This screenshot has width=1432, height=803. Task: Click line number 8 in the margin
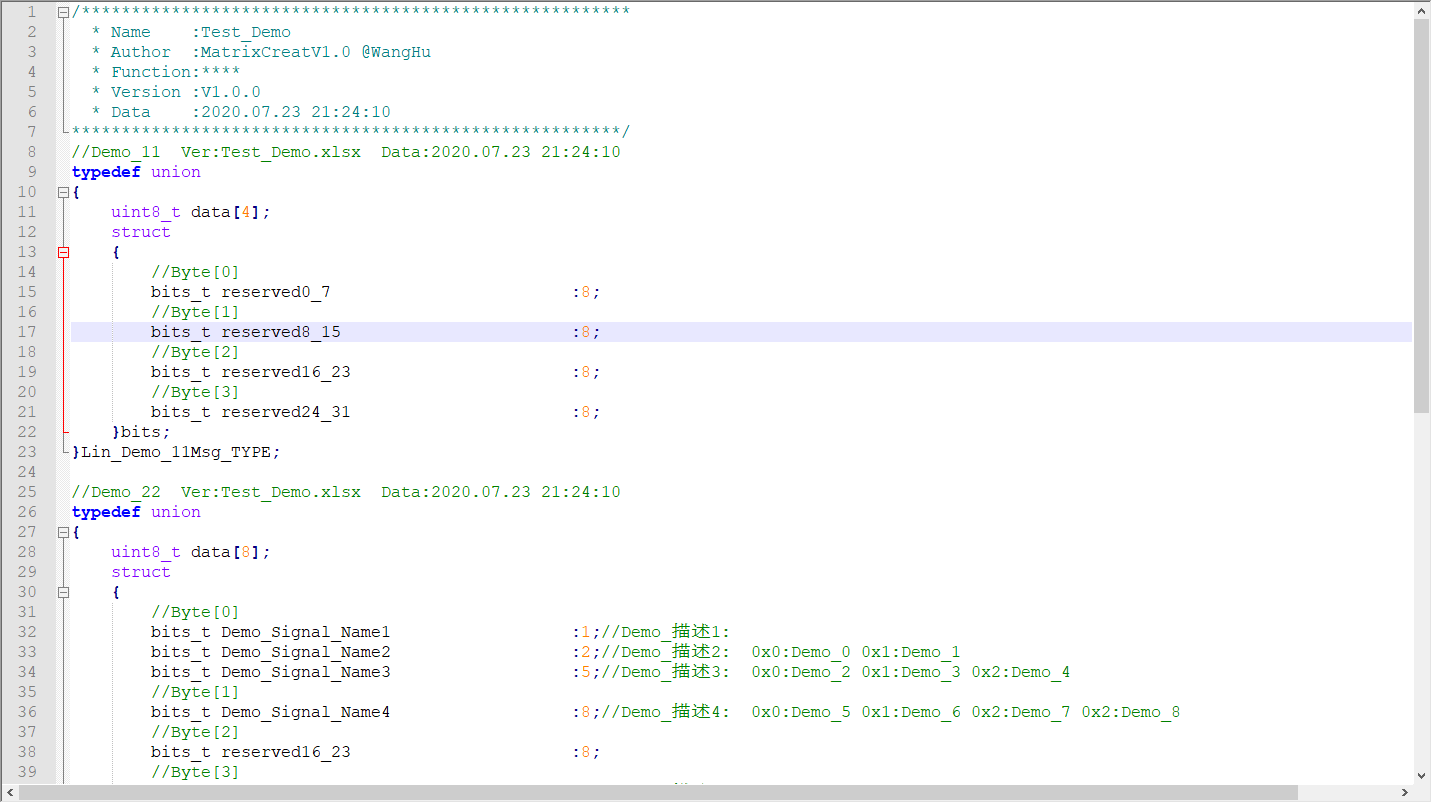coord(32,152)
